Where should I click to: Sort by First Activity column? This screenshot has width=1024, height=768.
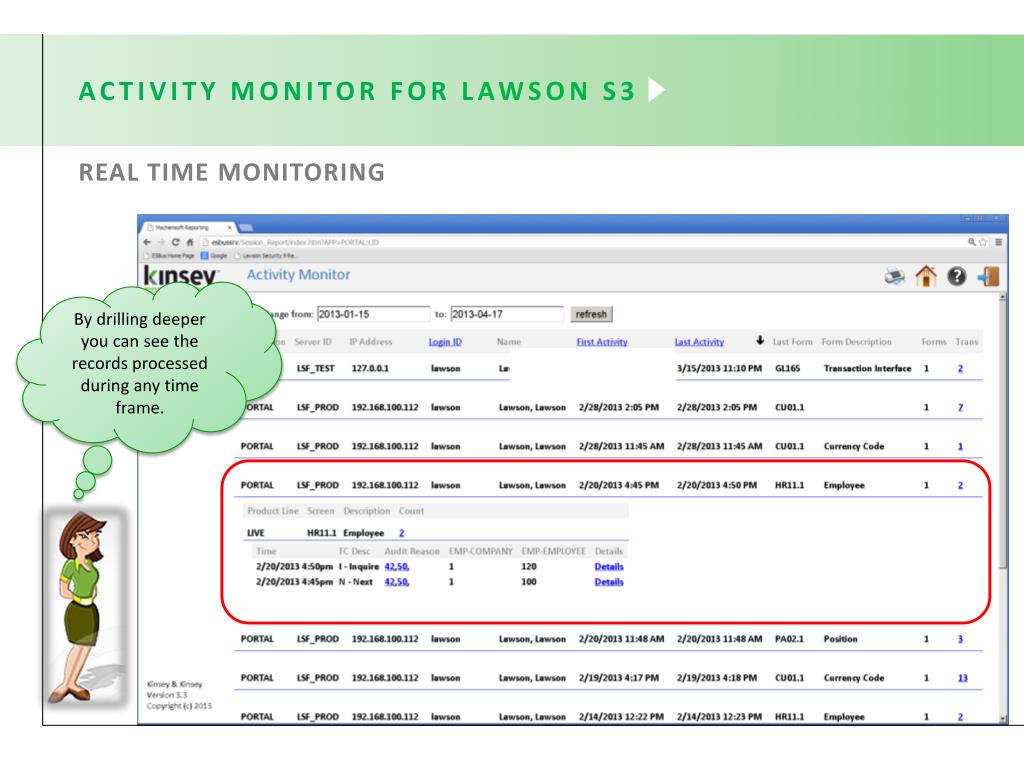tap(601, 342)
